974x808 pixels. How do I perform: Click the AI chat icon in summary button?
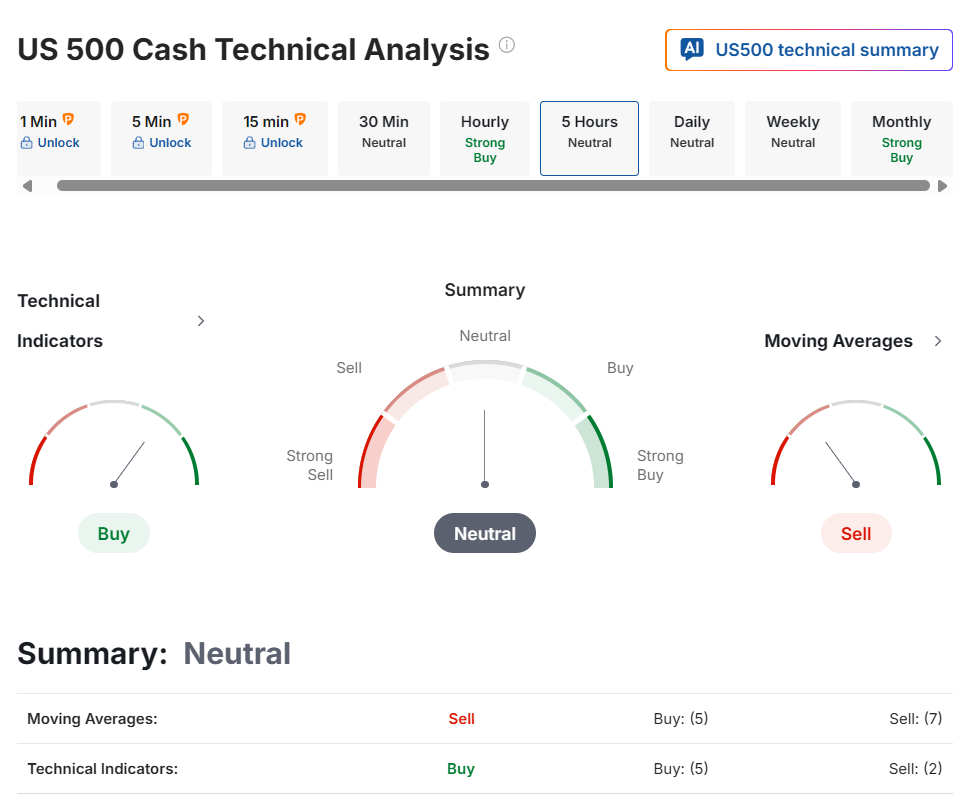(x=691, y=50)
